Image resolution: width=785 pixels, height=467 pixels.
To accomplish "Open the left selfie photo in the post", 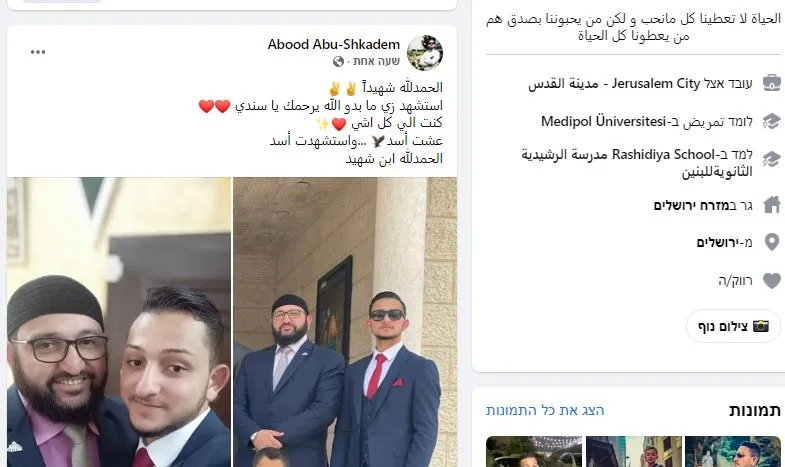I will point(119,322).
